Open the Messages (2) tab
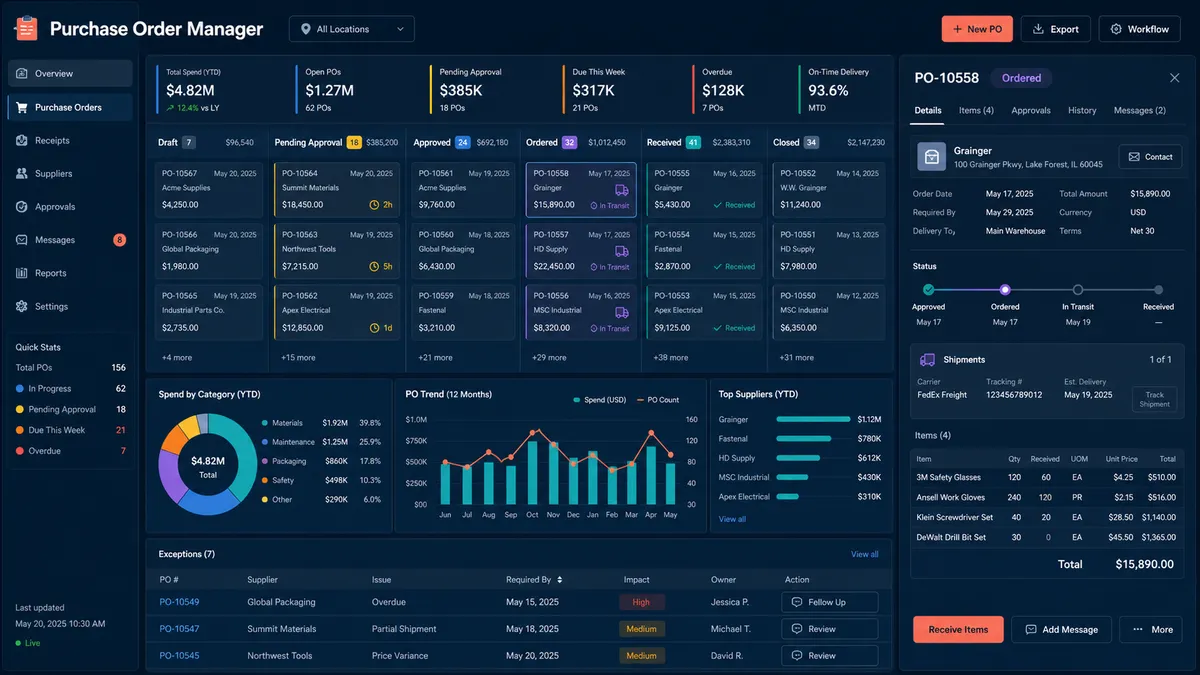The image size is (1200, 675). tap(1140, 110)
